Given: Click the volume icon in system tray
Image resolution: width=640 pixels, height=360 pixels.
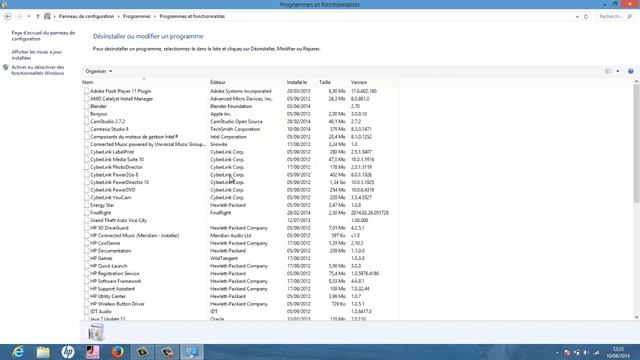Looking at the screenshot, I should pos(586,353).
